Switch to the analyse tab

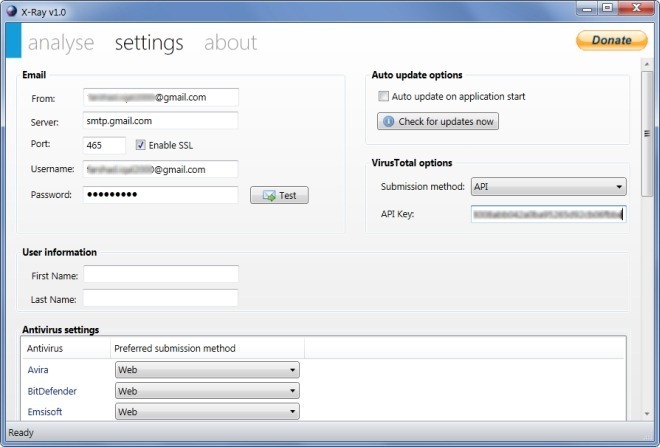61,43
